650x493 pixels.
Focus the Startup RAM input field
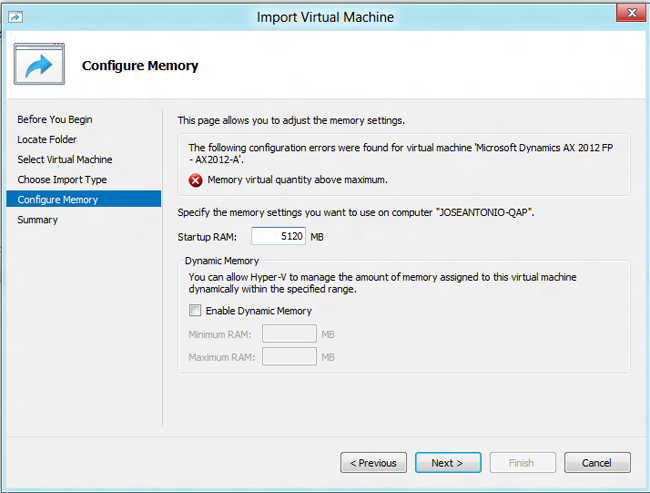coord(278,236)
